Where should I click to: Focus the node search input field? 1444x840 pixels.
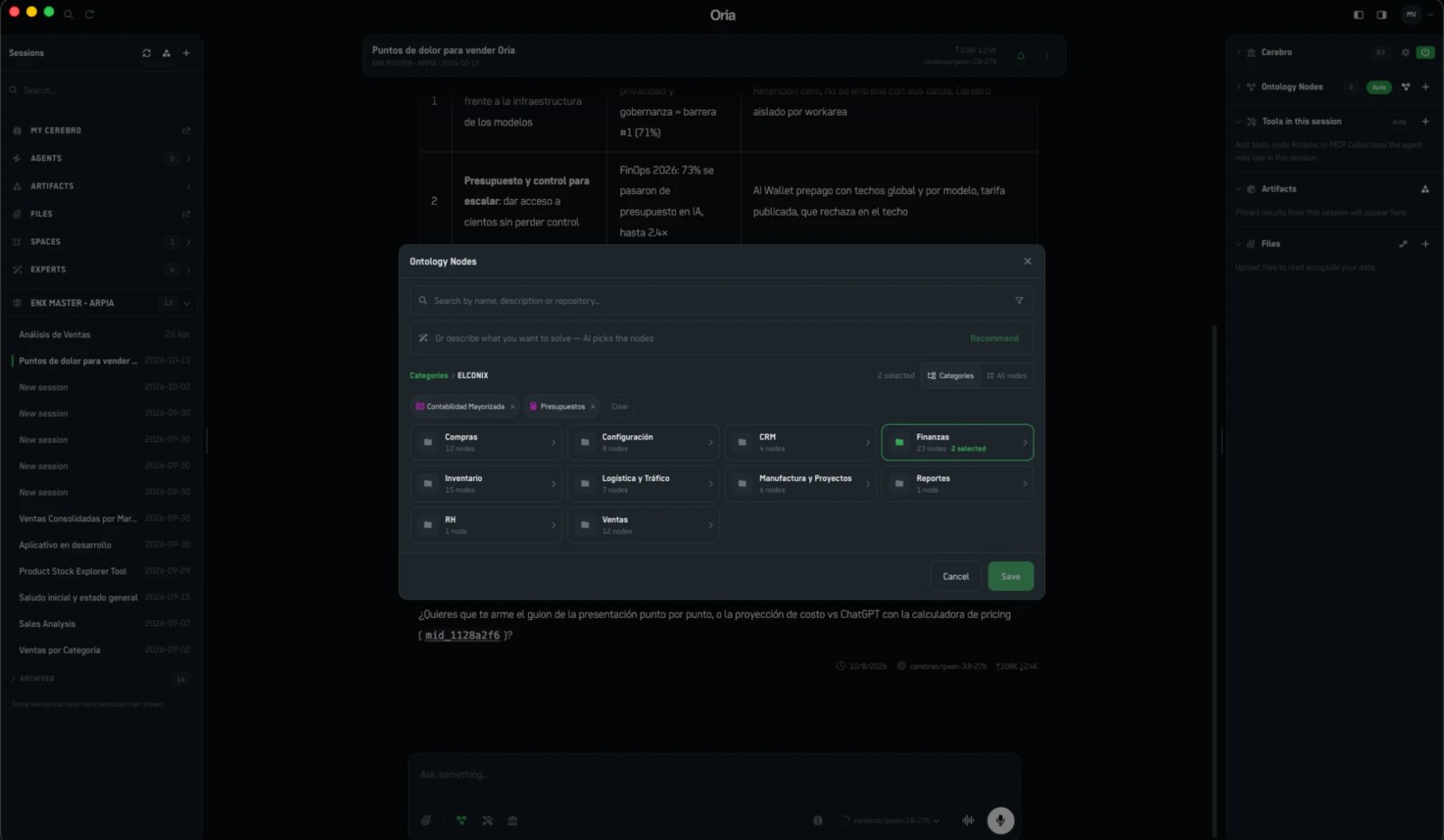721,301
